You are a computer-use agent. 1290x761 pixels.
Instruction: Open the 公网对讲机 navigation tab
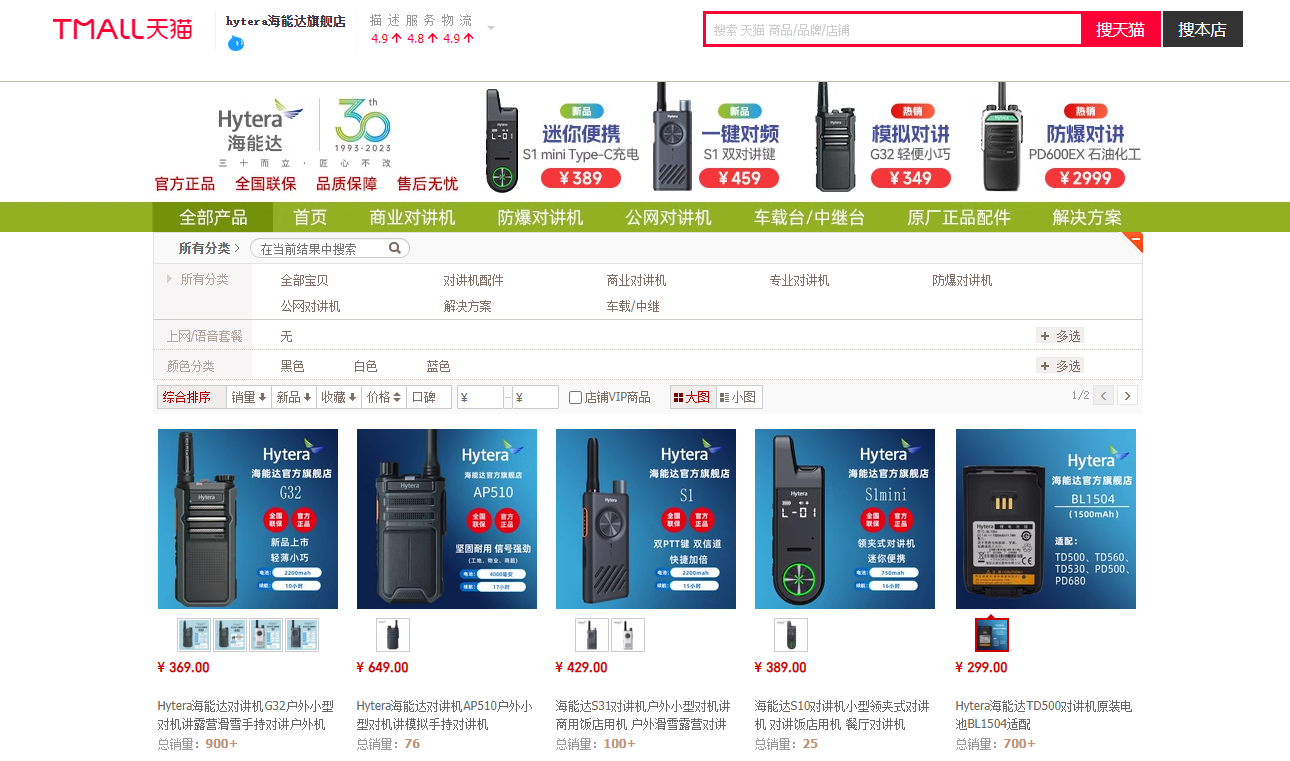pos(668,217)
